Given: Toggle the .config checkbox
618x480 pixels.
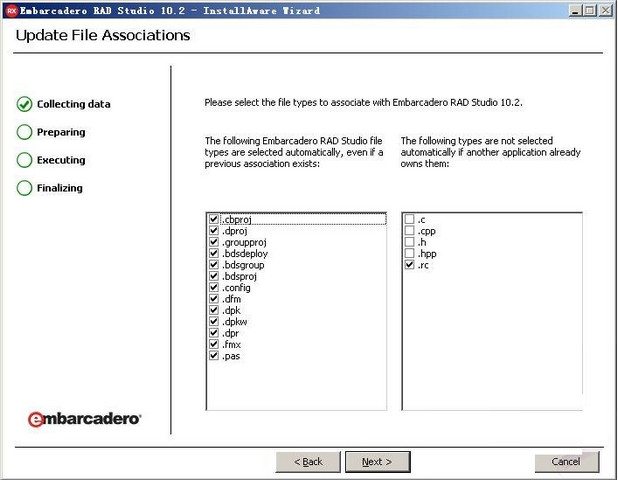Looking at the screenshot, I should pyautogui.click(x=214, y=287).
